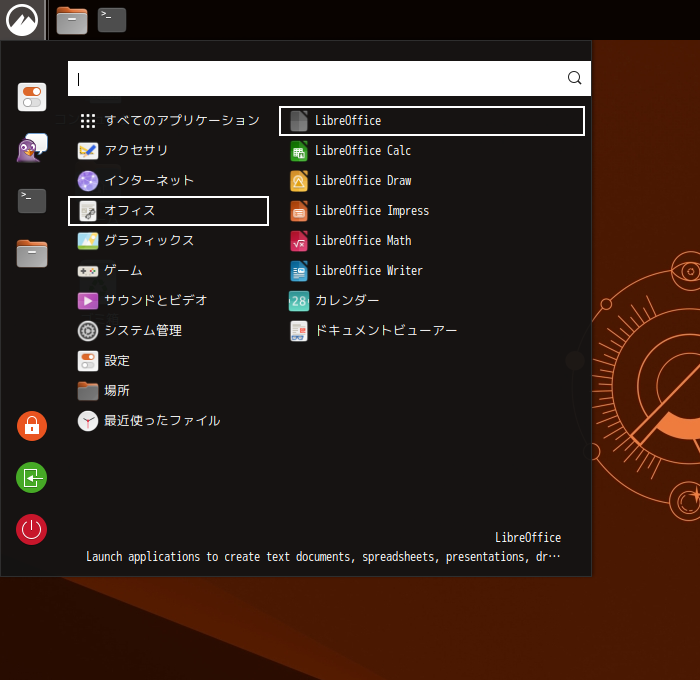Launch LibreOffice Draw

(x=432, y=180)
